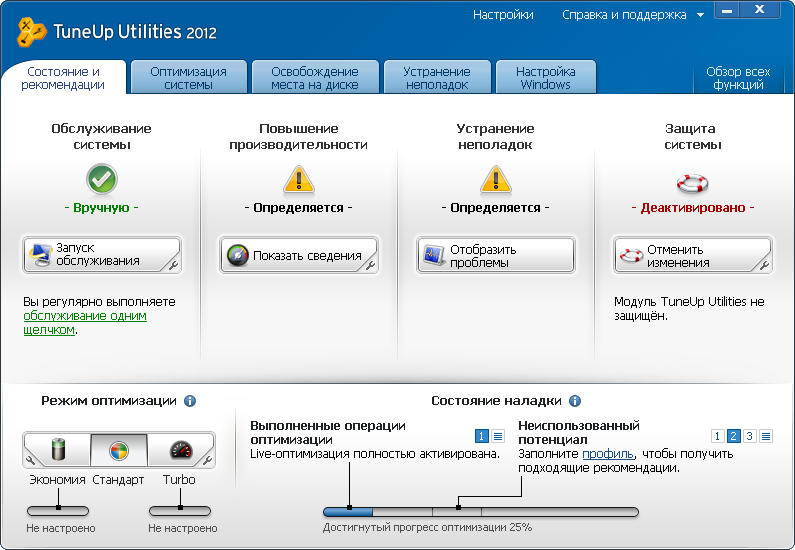Click the green checkmark maintenance status icon
The height and width of the screenshot is (550, 795).
pos(101,179)
